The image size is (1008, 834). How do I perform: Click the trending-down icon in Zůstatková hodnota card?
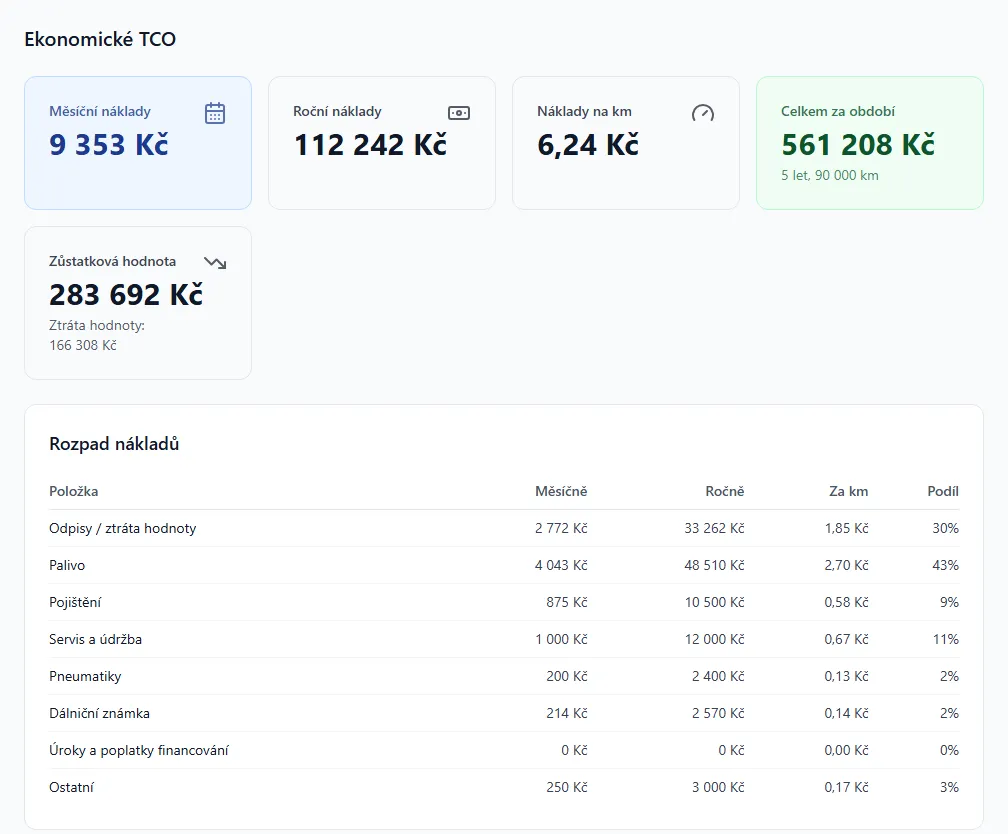coord(215,262)
